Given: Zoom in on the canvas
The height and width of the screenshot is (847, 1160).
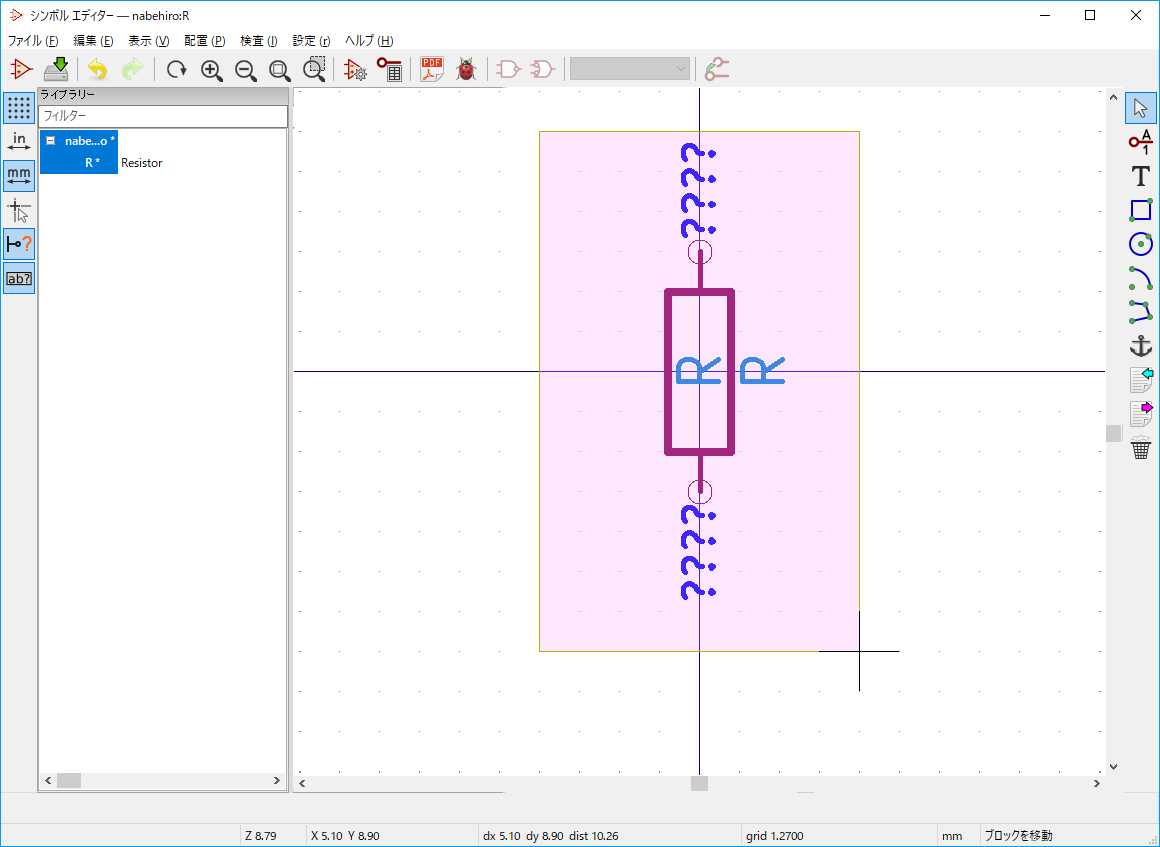Looking at the screenshot, I should [212, 70].
